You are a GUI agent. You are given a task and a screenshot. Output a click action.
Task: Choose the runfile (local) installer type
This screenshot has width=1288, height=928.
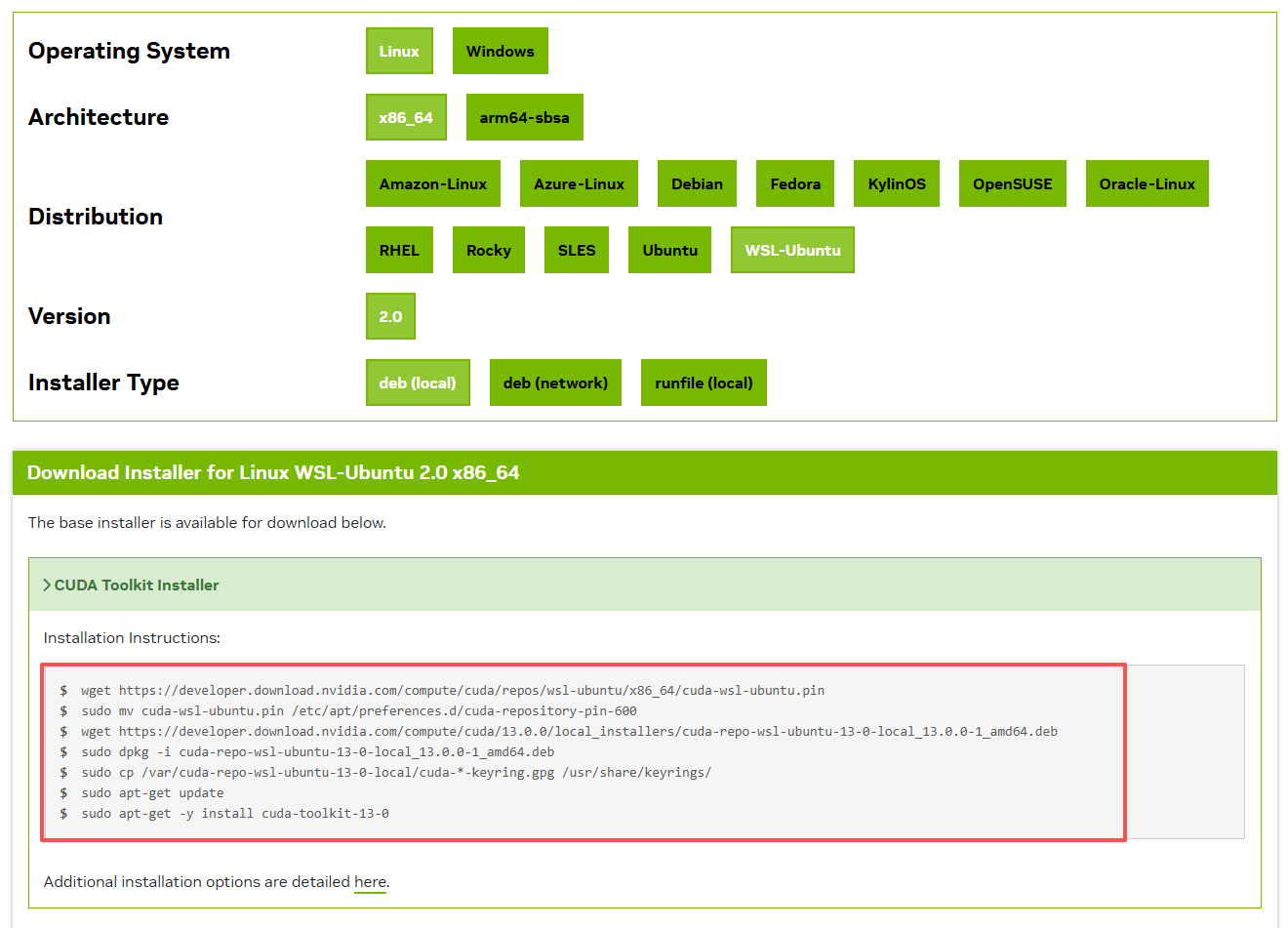click(704, 383)
